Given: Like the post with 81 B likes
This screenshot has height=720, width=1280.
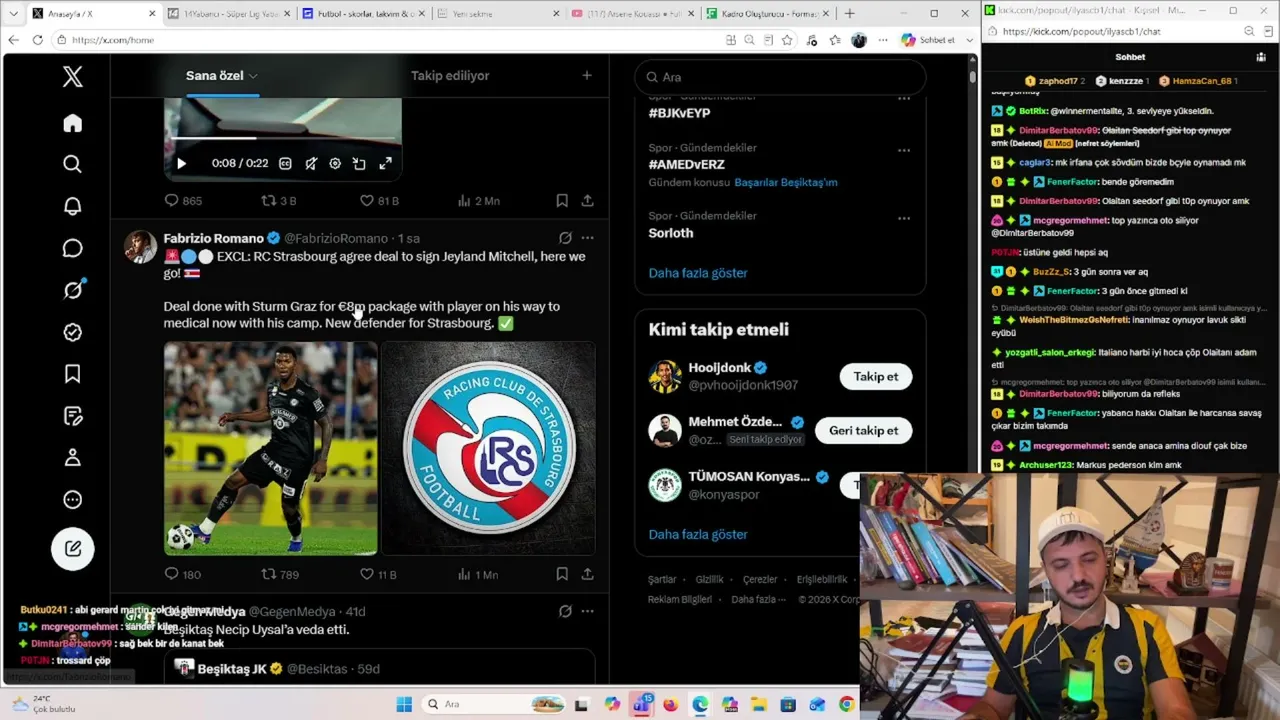Looking at the screenshot, I should tap(379, 200).
